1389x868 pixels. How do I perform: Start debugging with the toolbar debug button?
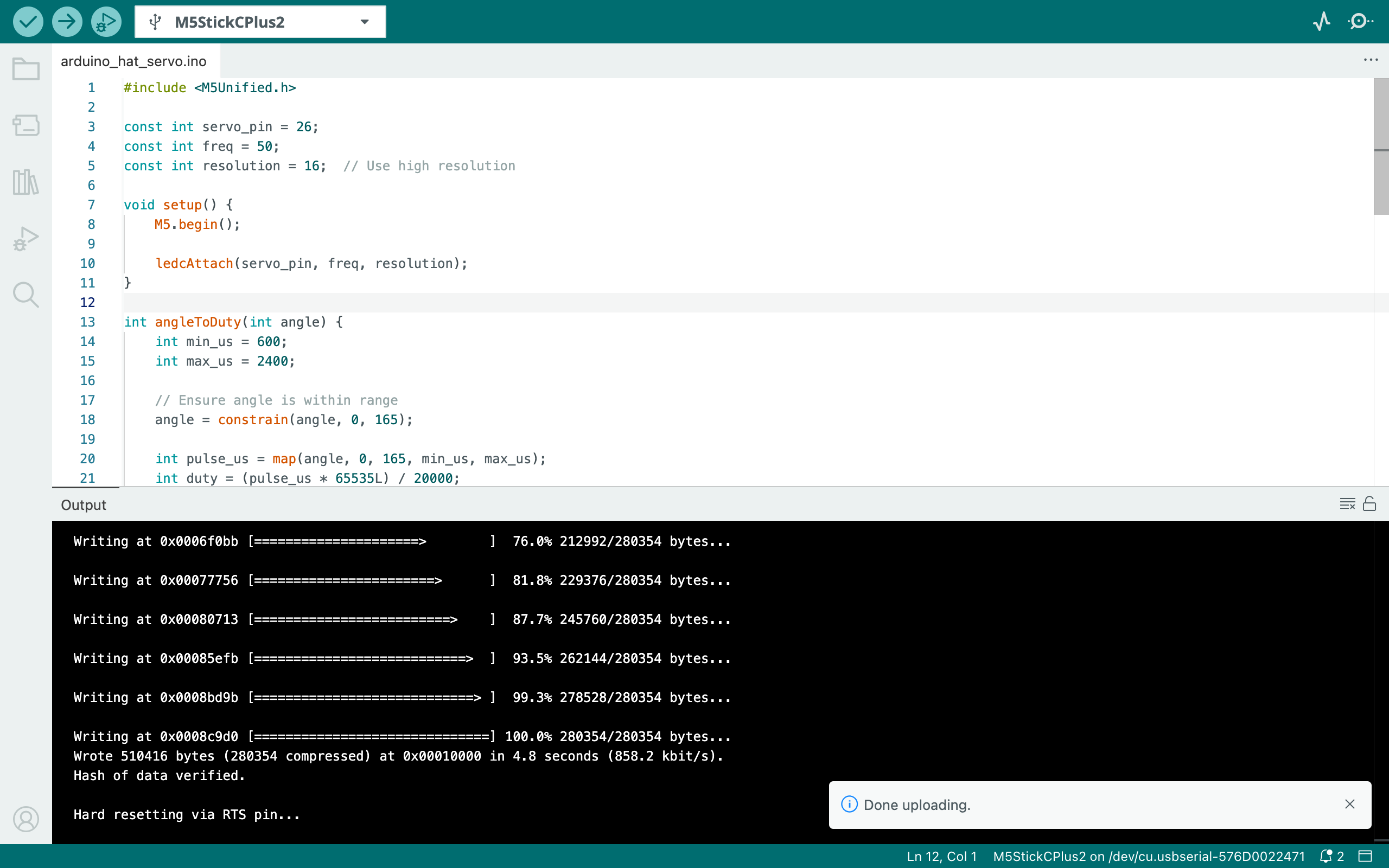point(106,22)
